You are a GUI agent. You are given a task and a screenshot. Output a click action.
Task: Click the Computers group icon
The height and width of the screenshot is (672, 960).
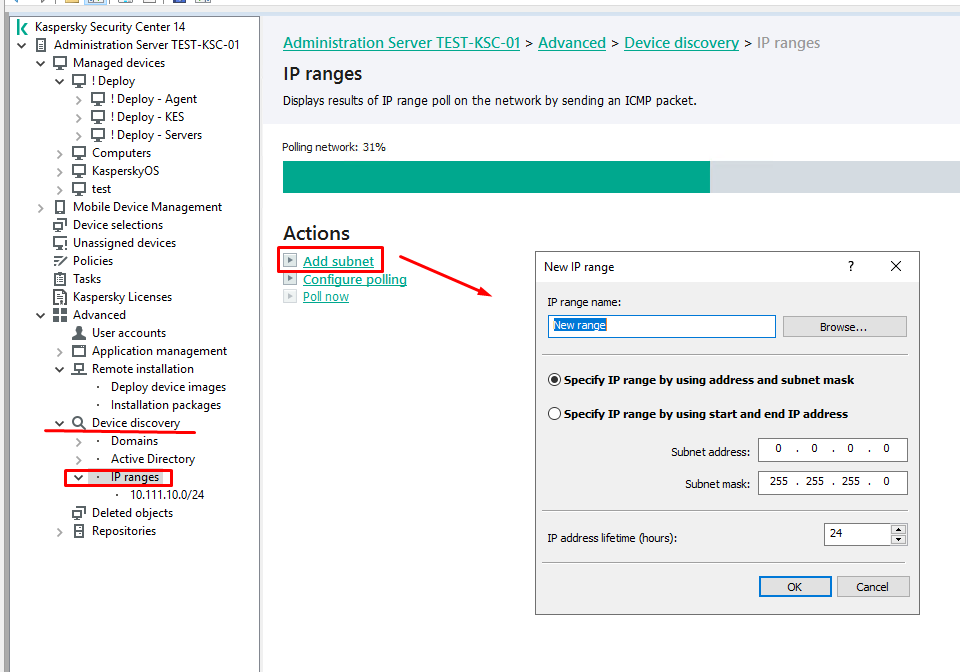click(79, 153)
